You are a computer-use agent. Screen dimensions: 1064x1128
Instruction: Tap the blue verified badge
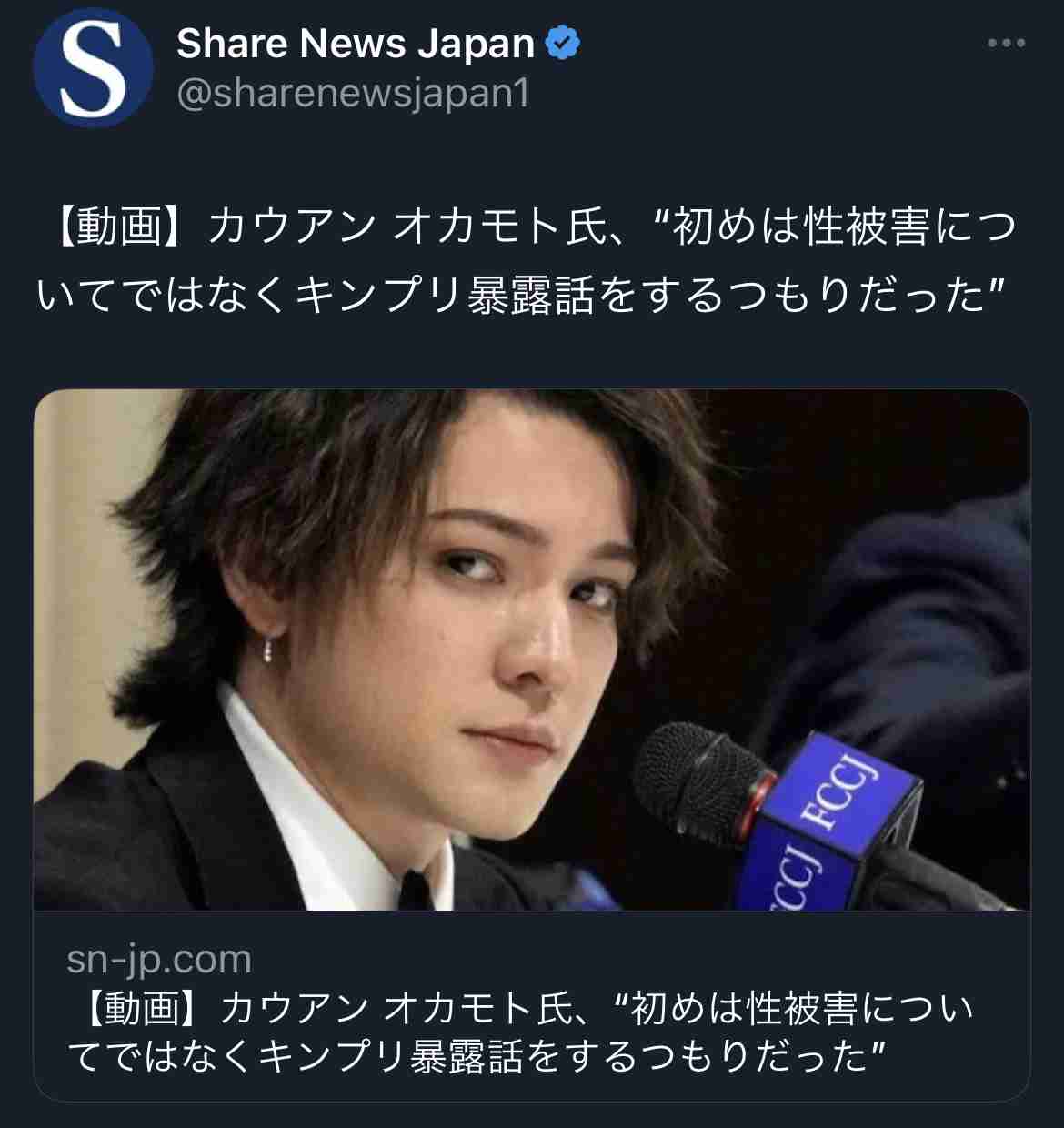(563, 43)
